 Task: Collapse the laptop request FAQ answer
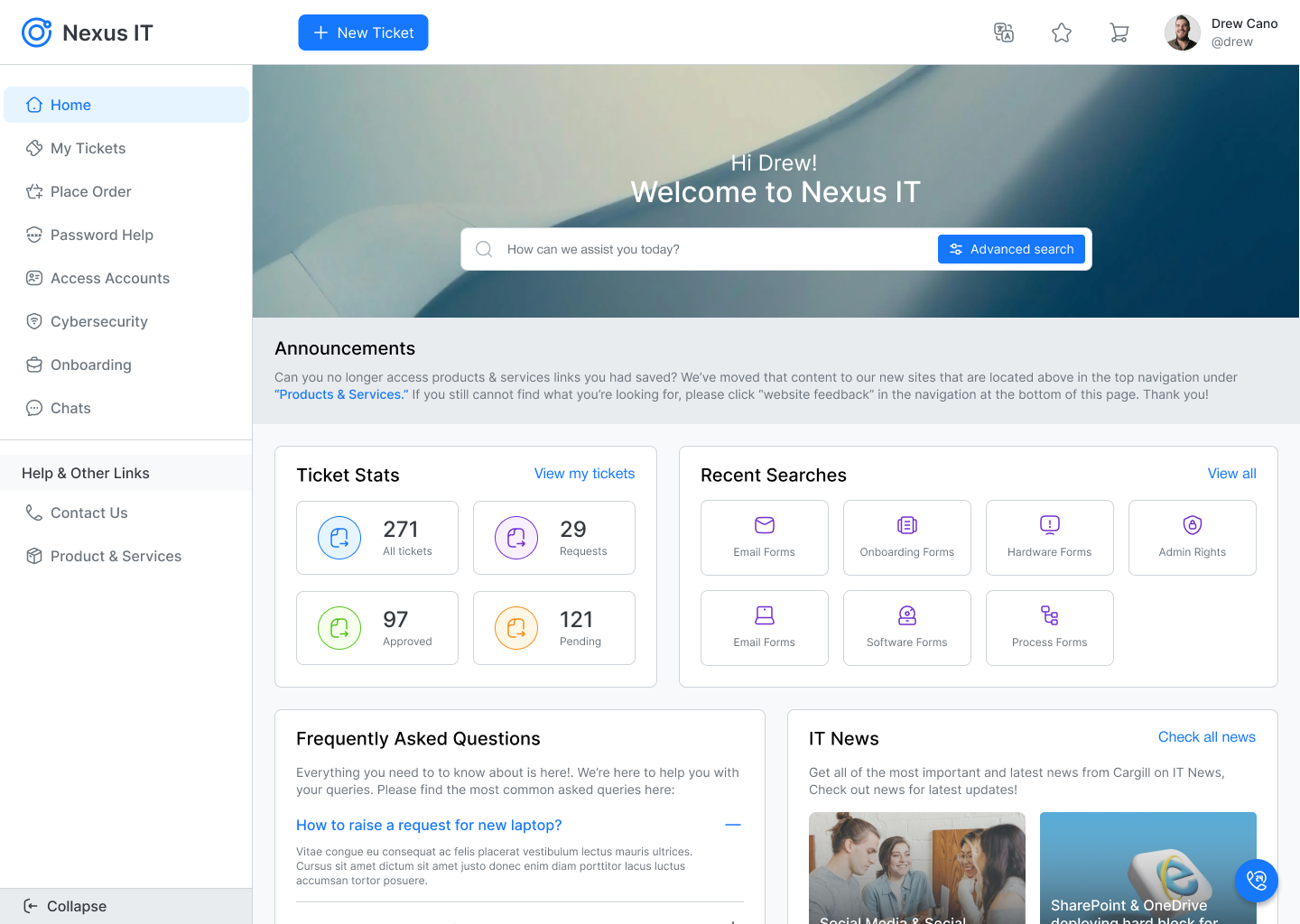click(733, 825)
